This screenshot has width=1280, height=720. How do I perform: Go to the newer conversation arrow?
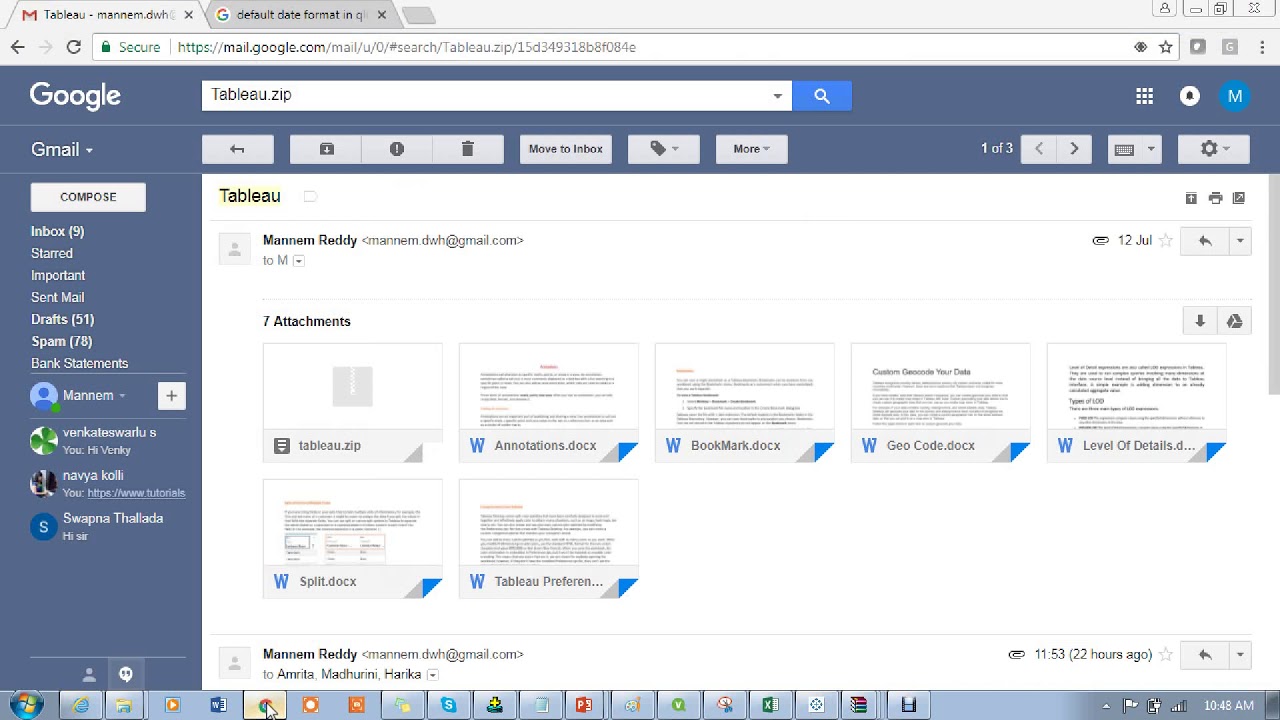coord(1039,149)
